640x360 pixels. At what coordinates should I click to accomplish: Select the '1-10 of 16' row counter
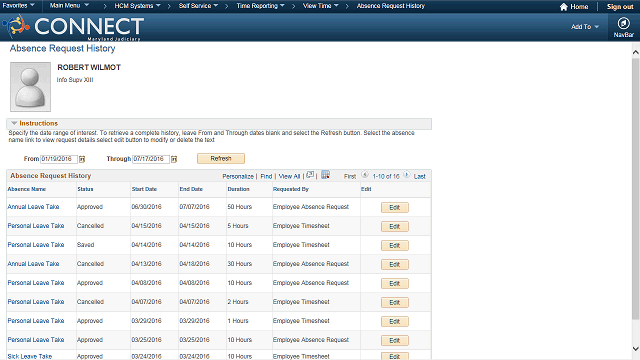386,176
